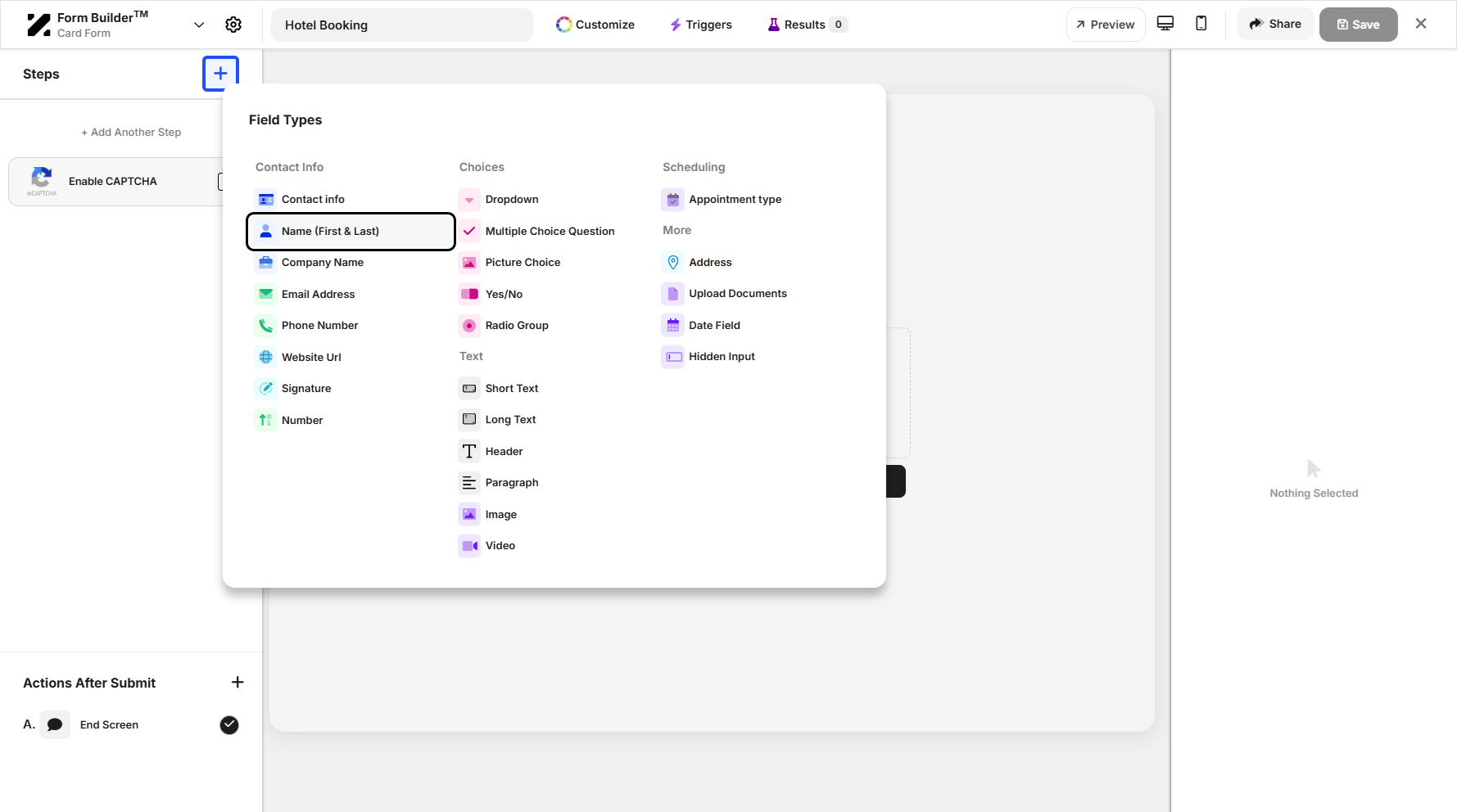Click the Appointment type calendar icon
Image resolution: width=1457 pixels, height=812 pixels.
[672, 199]
